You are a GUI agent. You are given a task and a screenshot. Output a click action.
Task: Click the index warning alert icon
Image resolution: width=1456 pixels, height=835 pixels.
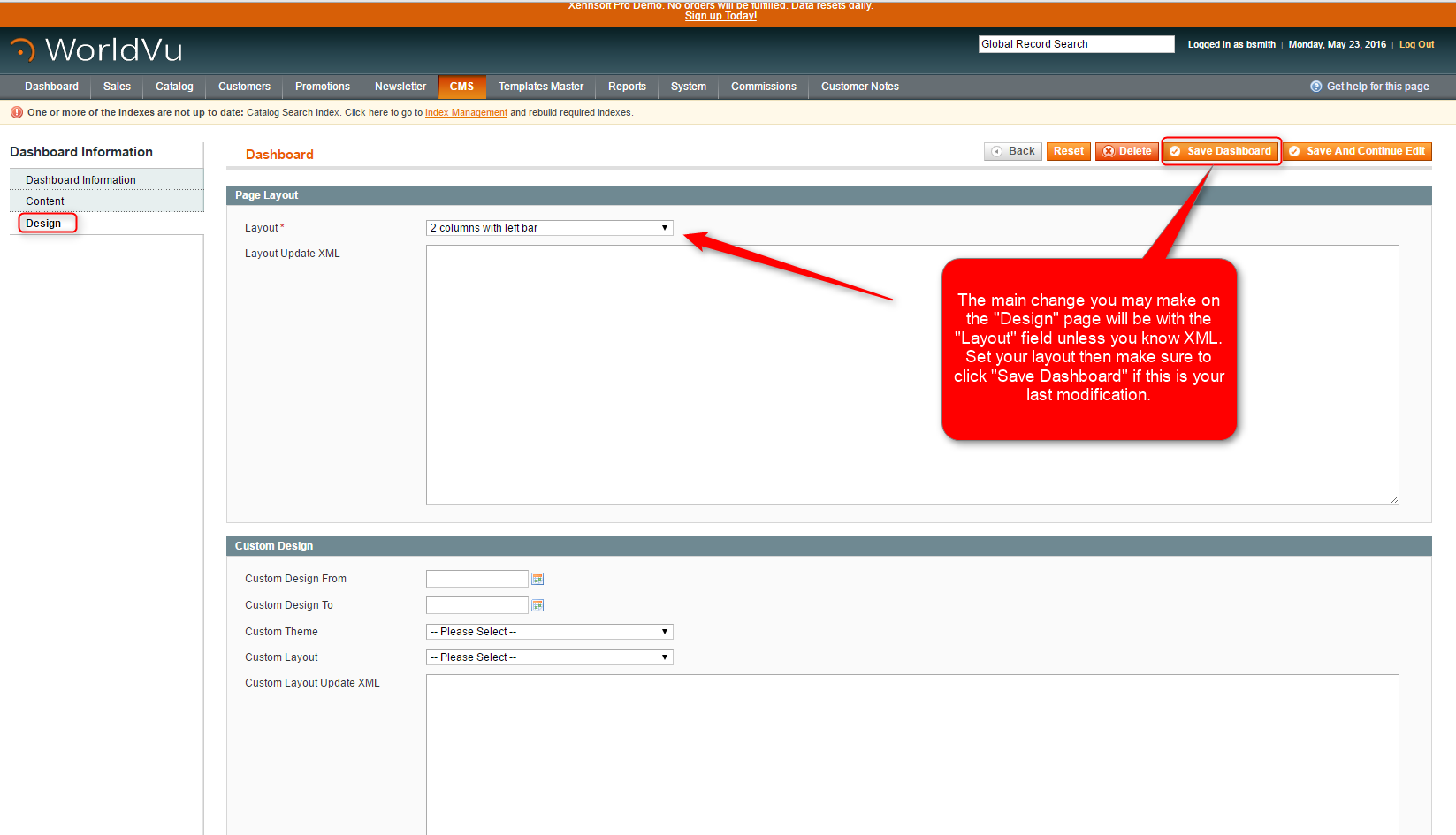click(16, 112)
